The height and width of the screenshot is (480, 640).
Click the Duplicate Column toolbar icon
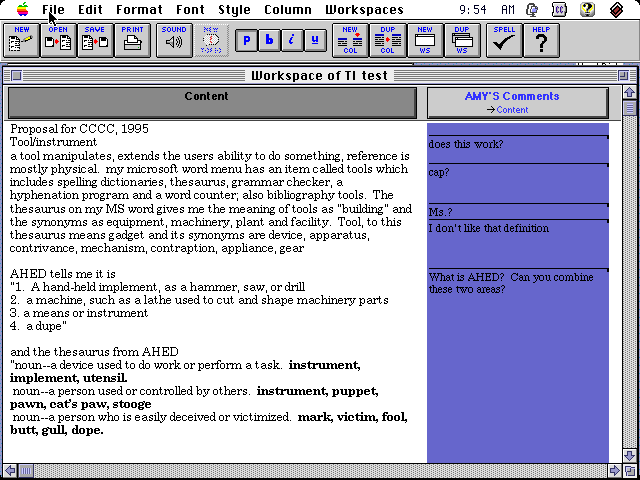pos(387,40)
